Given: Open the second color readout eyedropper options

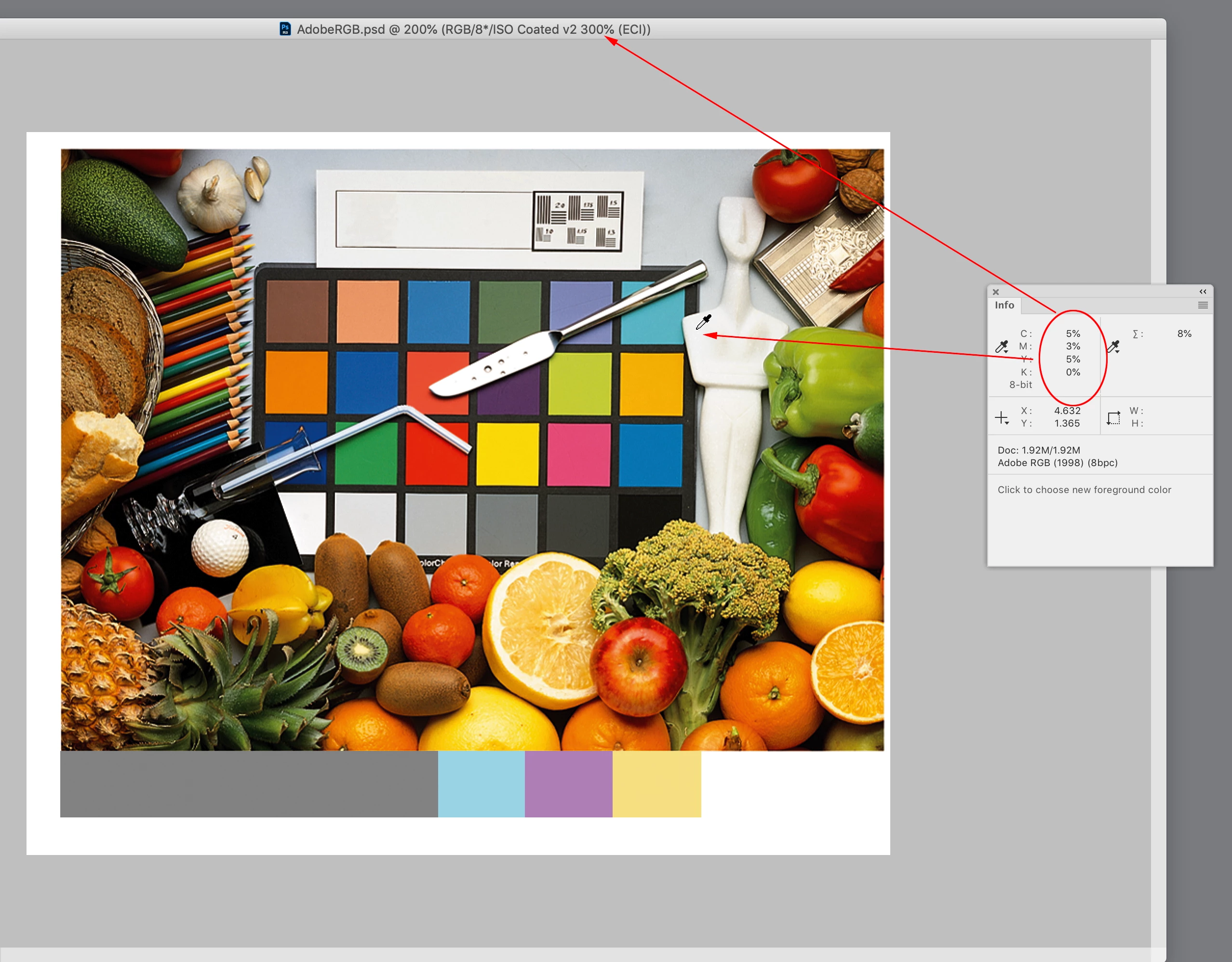Looking at the screenshot, I should coord(1113,347).
